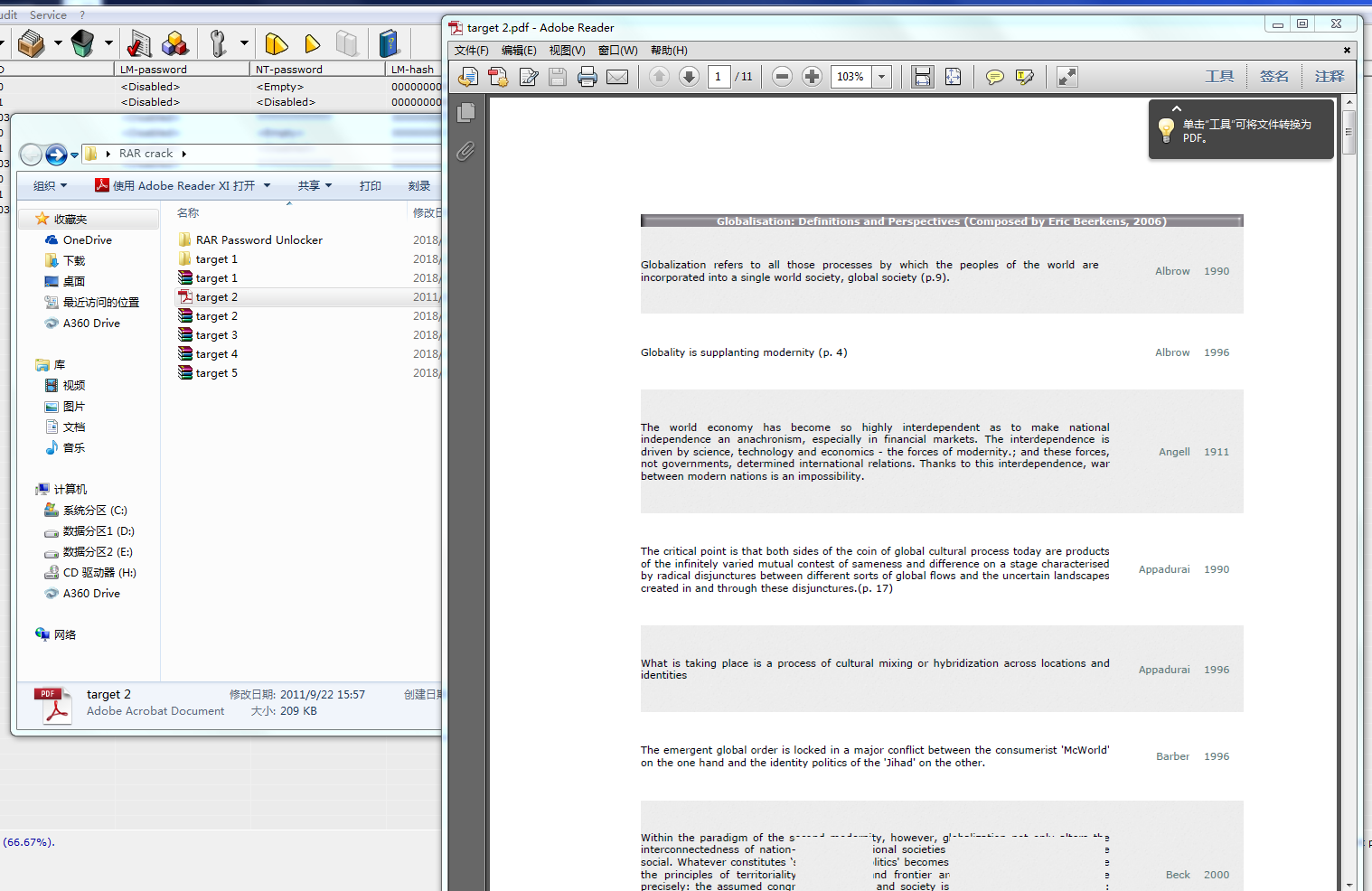Image resolution: width=1372 pixels, height=891 pixels.
Task: Click the email envelope icon in Adobe Reader
Action: 617,77
